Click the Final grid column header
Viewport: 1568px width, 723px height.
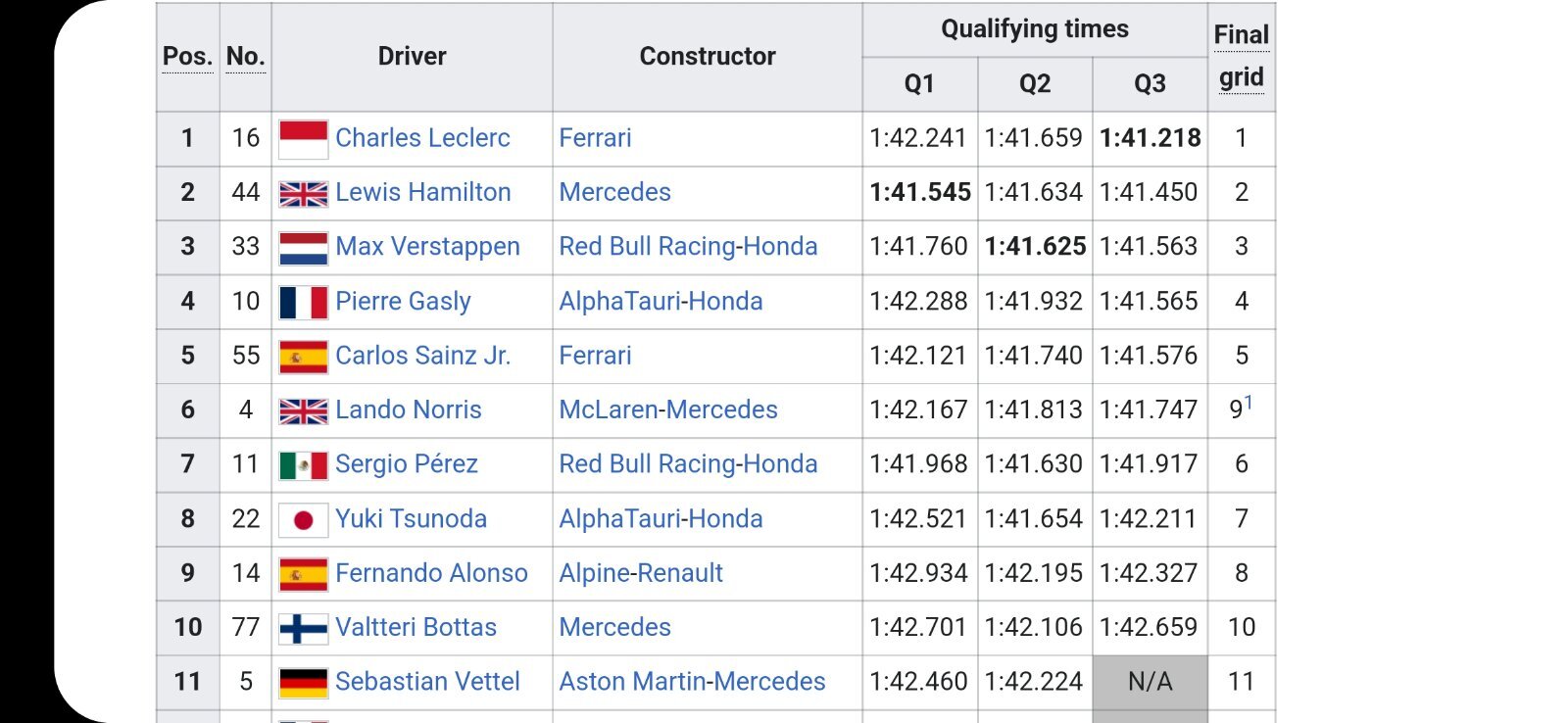(x=1242, y=56)
